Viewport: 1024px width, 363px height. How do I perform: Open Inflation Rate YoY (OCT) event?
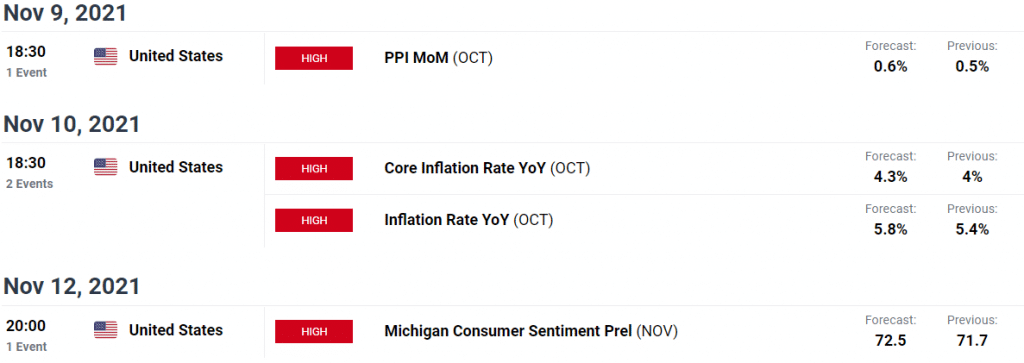468,221
